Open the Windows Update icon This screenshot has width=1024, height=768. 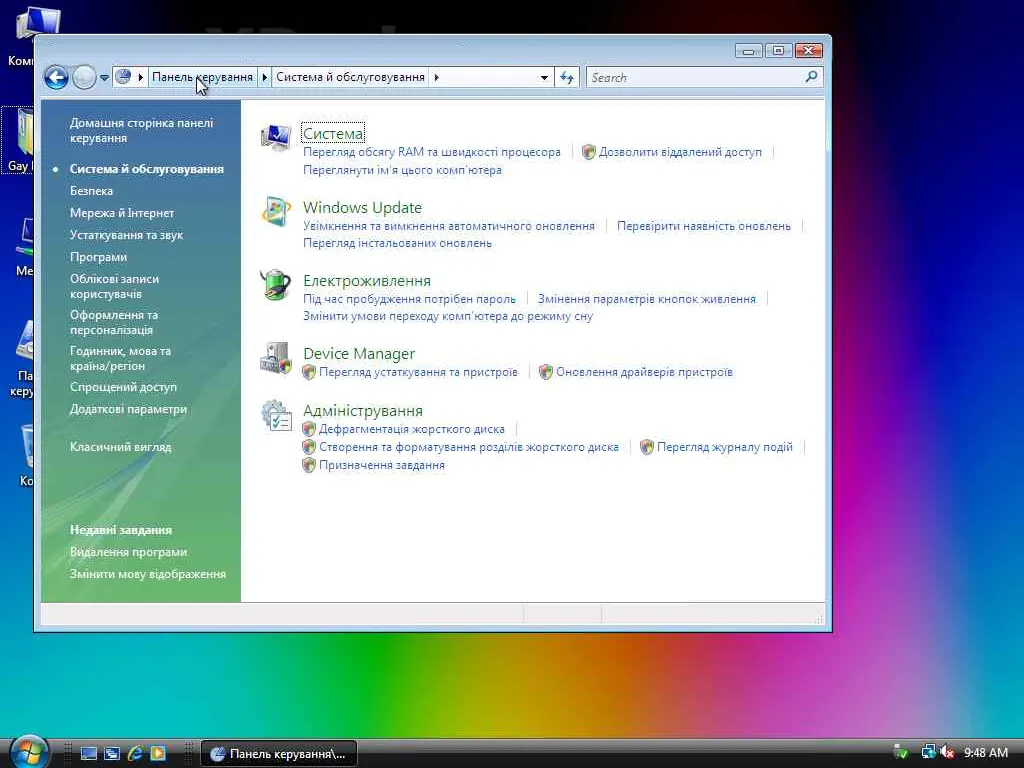tap(276, 212)
